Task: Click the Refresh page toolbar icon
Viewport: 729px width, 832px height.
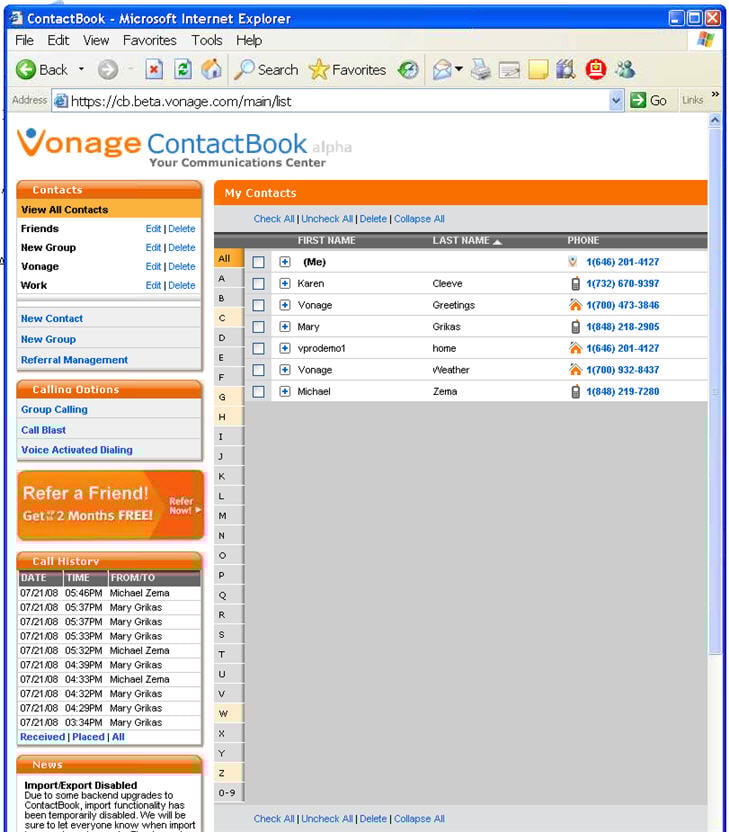Action: tap(183, 70)
